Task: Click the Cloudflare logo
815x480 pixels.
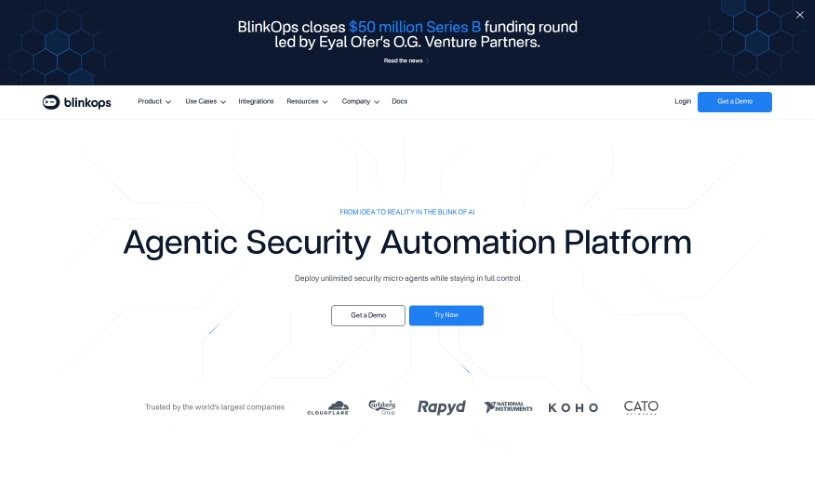Action: tap(328, 408)
